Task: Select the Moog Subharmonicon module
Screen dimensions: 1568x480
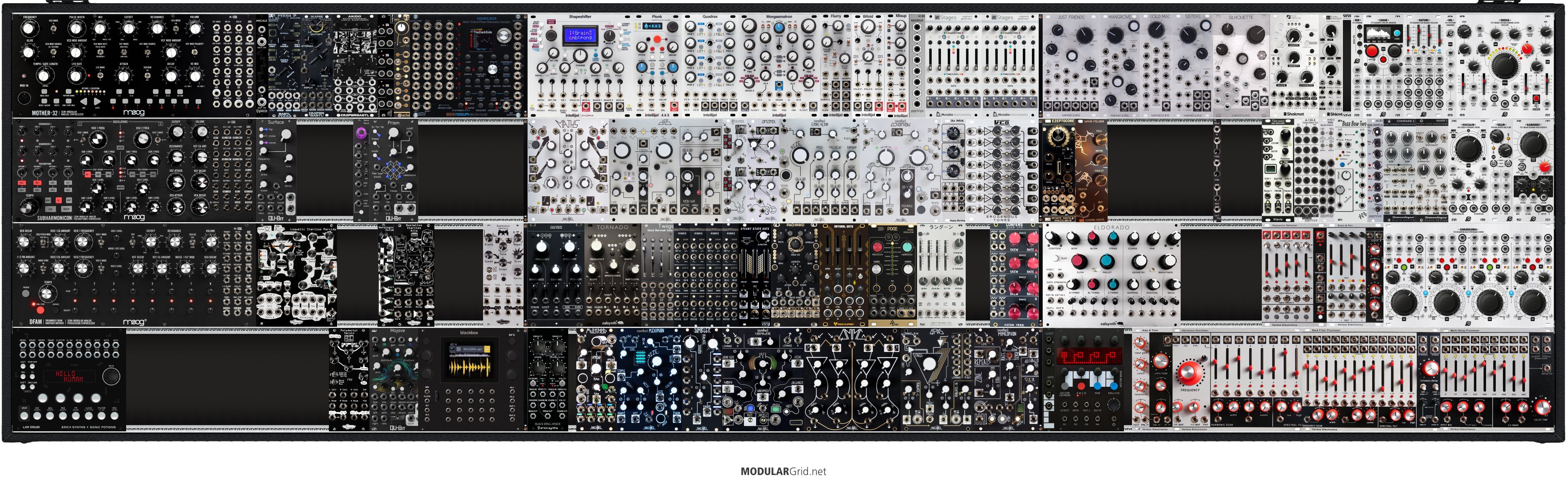Action: [134, 170]
